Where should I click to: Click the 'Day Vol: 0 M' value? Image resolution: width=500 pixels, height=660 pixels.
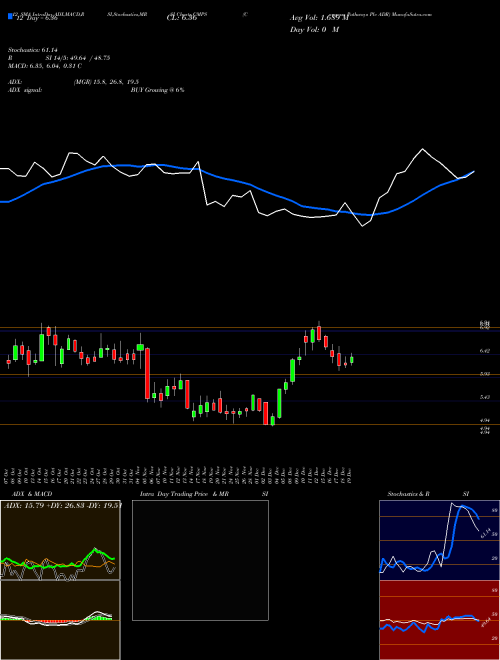point(314,29)
